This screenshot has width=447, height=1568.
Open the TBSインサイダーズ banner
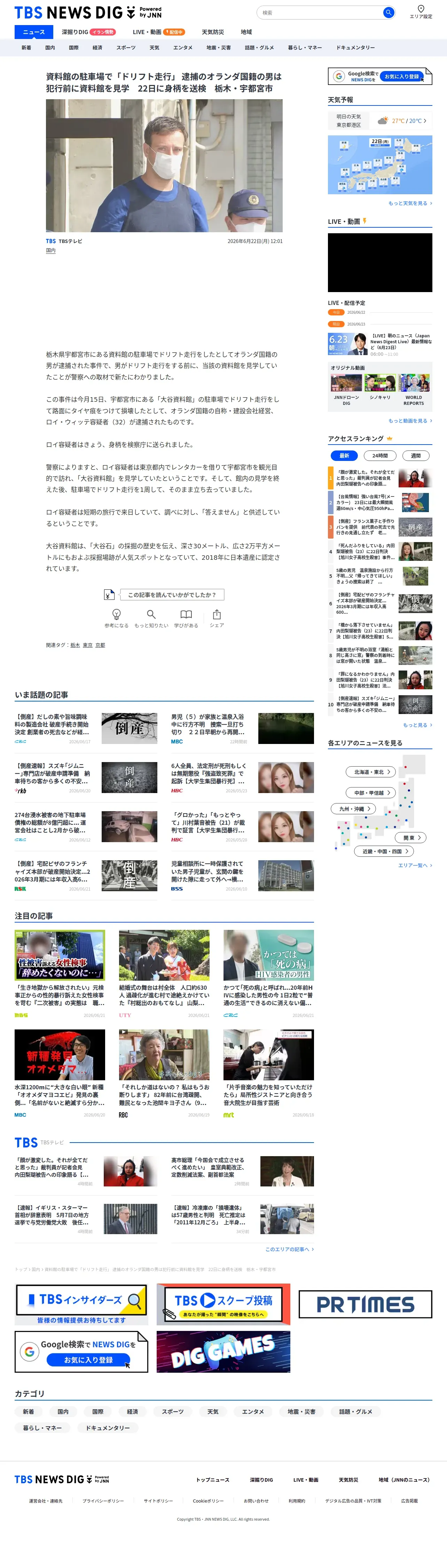point(81,1304)
